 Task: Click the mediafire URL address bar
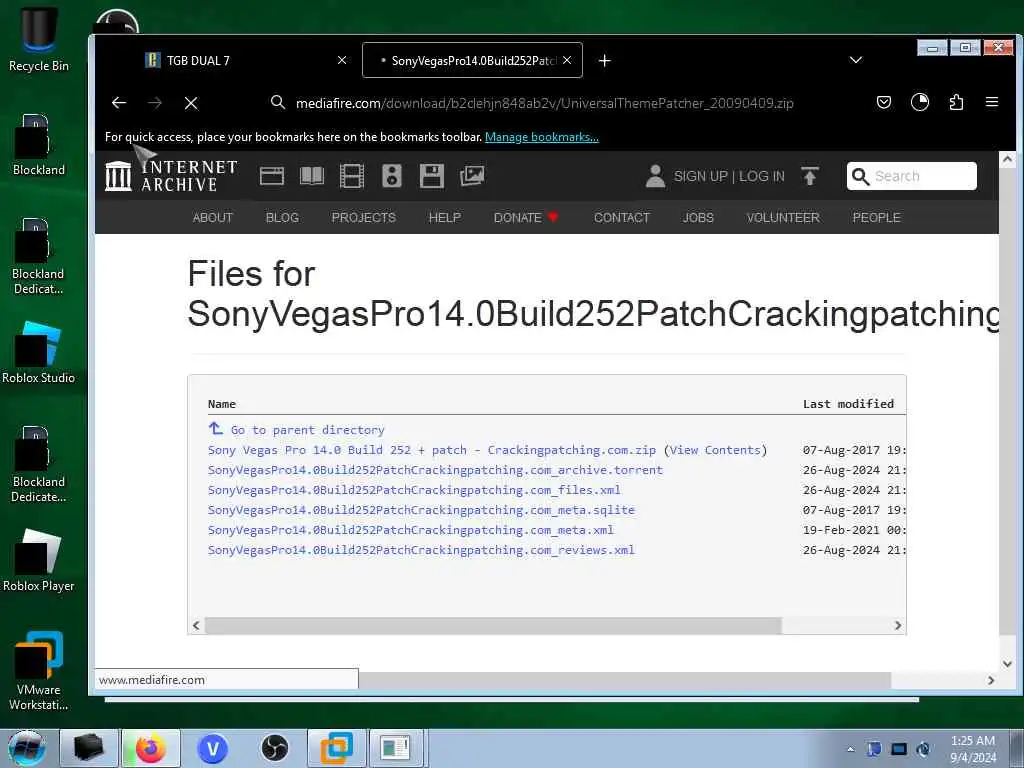544,103
